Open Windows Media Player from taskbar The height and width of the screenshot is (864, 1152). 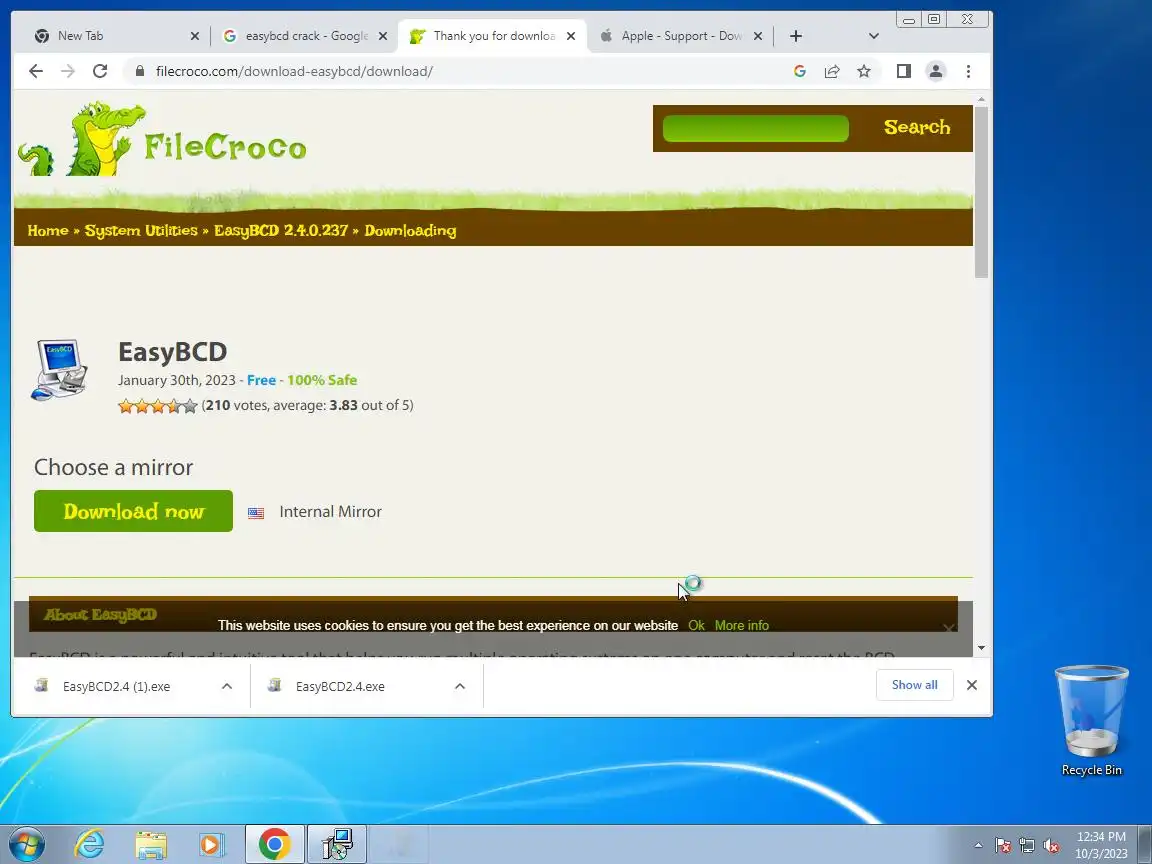coord(211,844)
